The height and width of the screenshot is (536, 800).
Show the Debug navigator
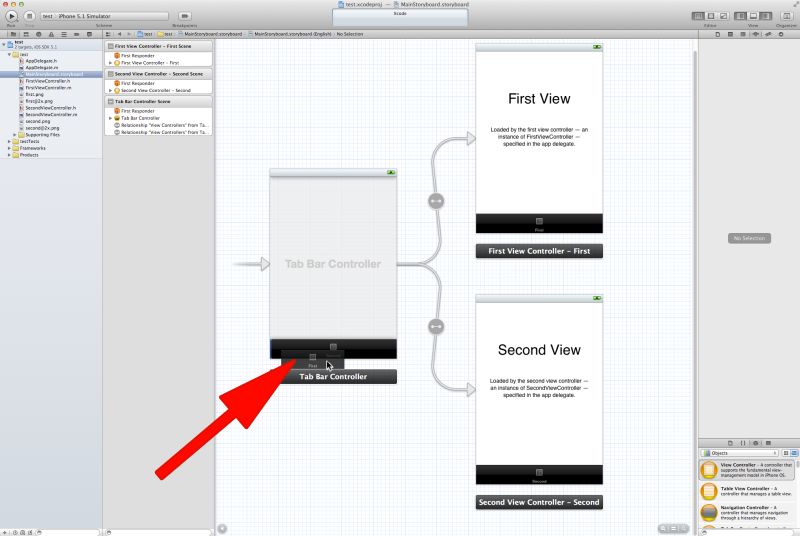64,34
